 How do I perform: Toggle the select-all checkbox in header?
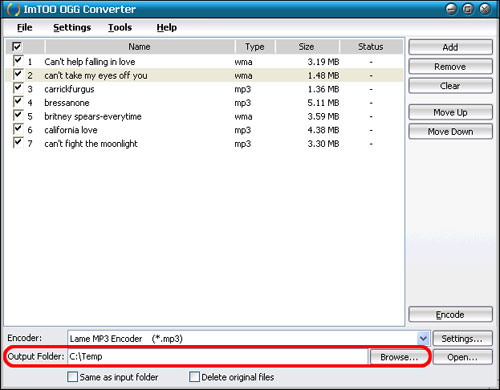pyautogui.click(x=17, y=46)
